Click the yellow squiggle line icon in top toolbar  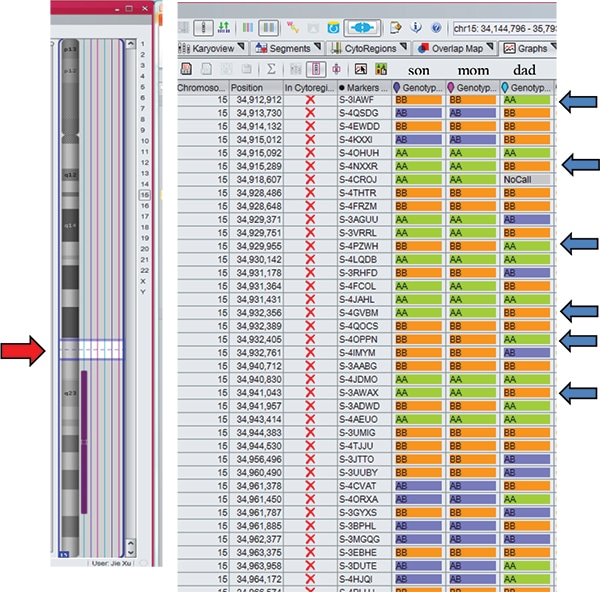click(294, 26)
